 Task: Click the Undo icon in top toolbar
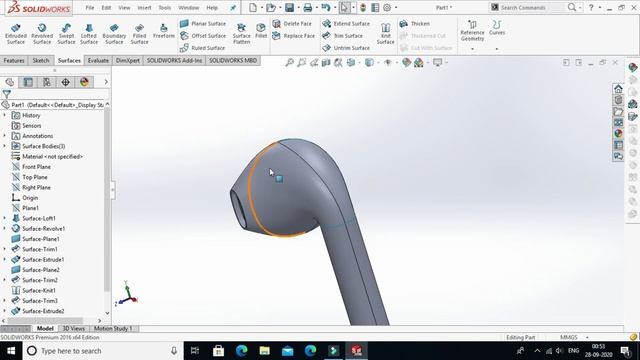325,7
